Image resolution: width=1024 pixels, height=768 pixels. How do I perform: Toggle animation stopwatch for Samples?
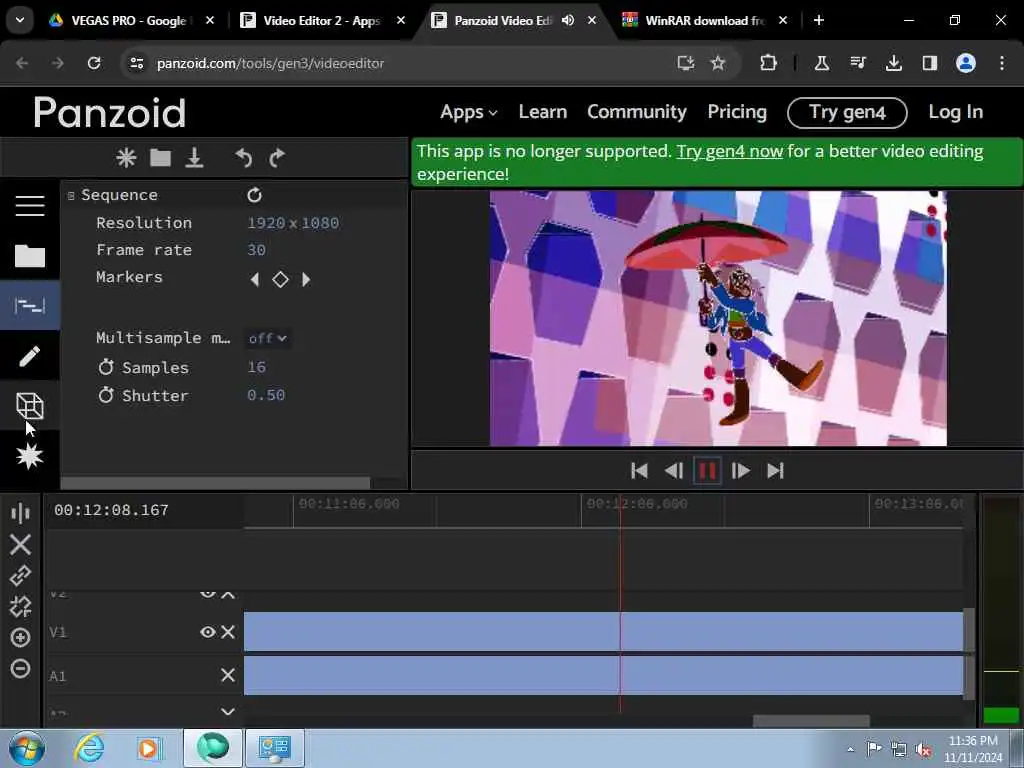106,367
